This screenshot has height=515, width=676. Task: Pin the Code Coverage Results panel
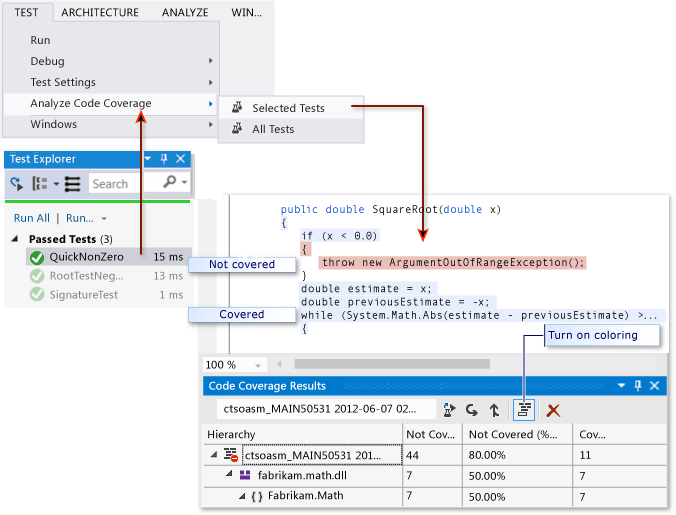[637, 385]
